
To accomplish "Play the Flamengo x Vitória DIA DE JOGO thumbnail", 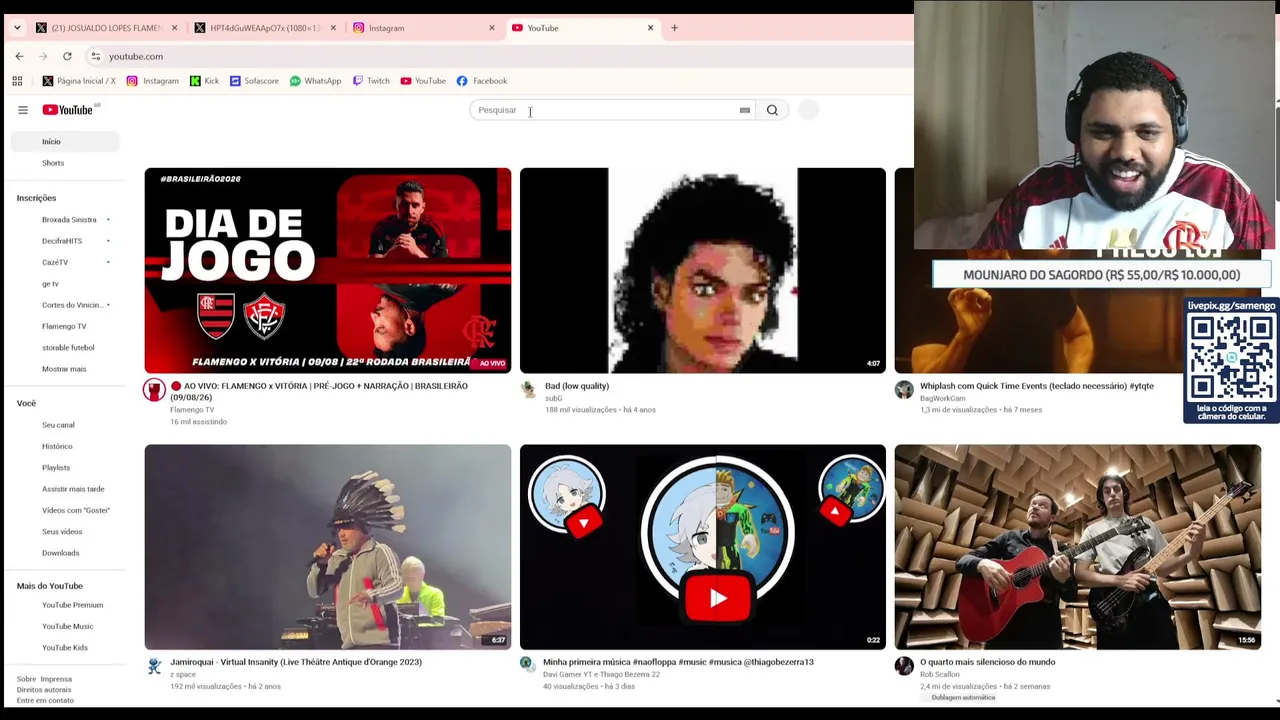I will click(x=328, y=271).
